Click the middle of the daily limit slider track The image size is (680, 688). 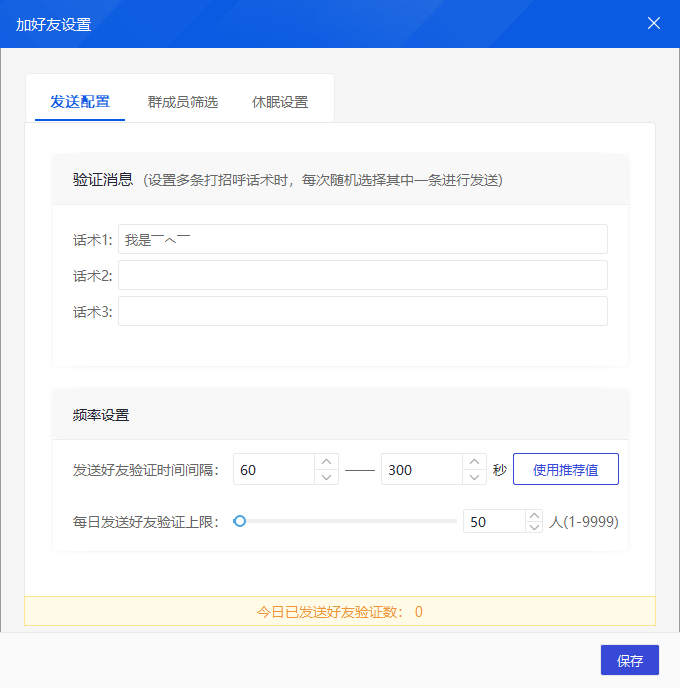pos(346,521)
